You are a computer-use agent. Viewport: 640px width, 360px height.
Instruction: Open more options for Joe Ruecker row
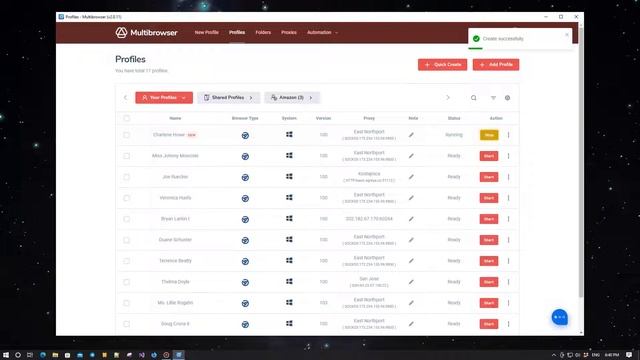(x=509, y=177)
